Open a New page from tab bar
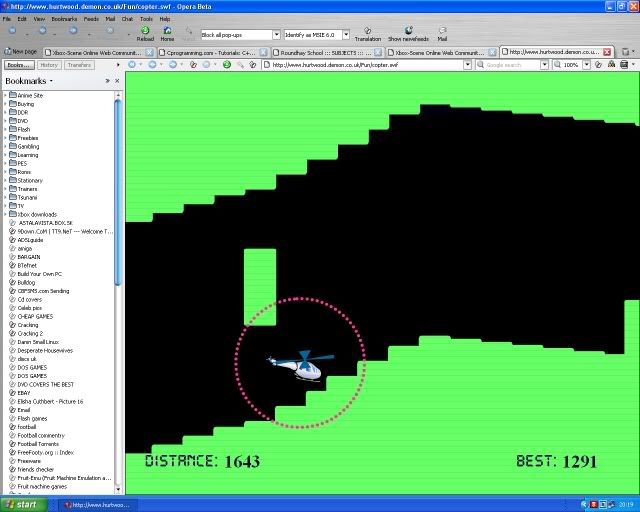Image resolution: width=640 pixels, height=512 pixels. 20,52
